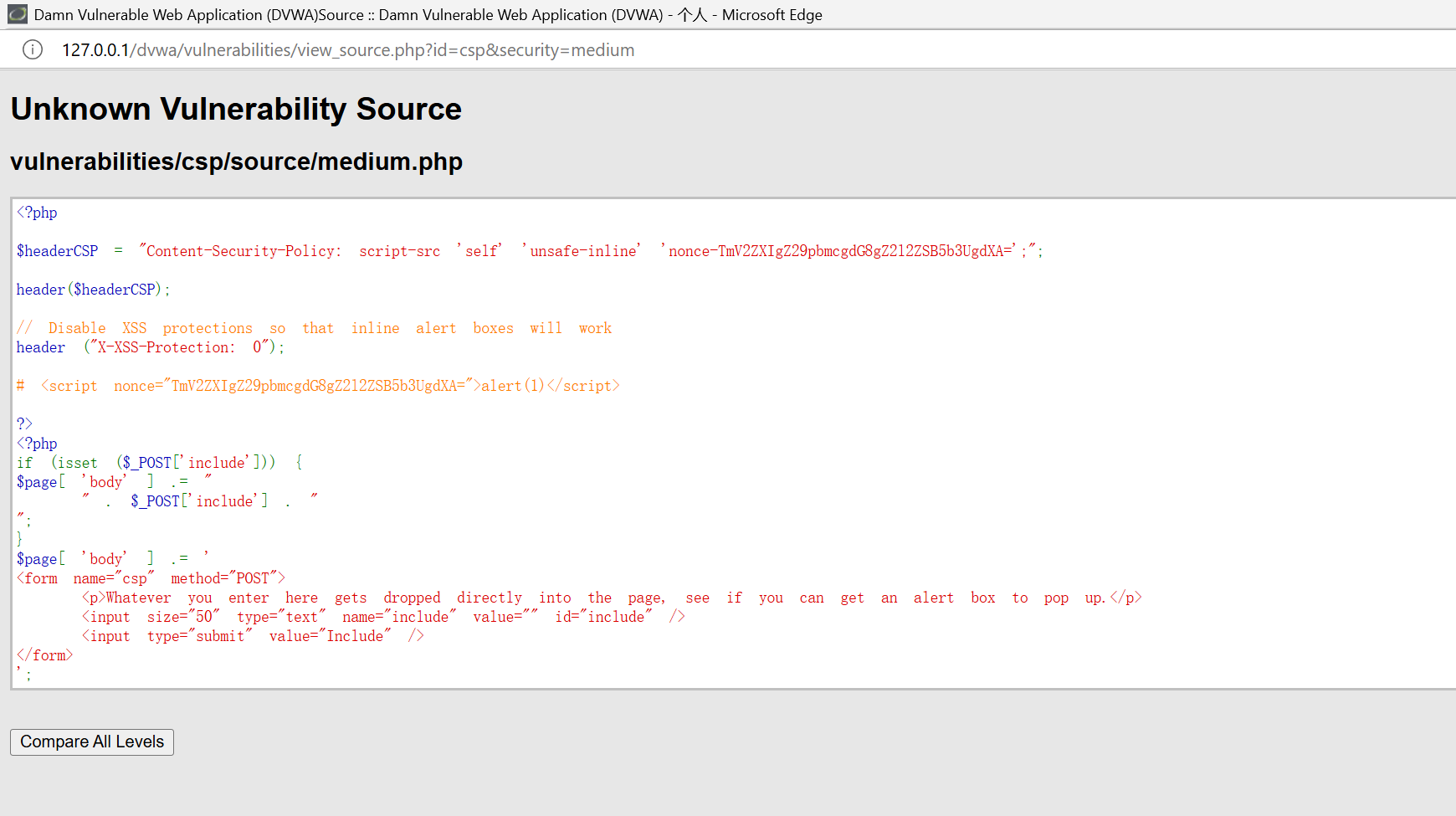This screenshot has height=816, width=1456.
Task: Click the Compare All Levels button
Action: 92,742
